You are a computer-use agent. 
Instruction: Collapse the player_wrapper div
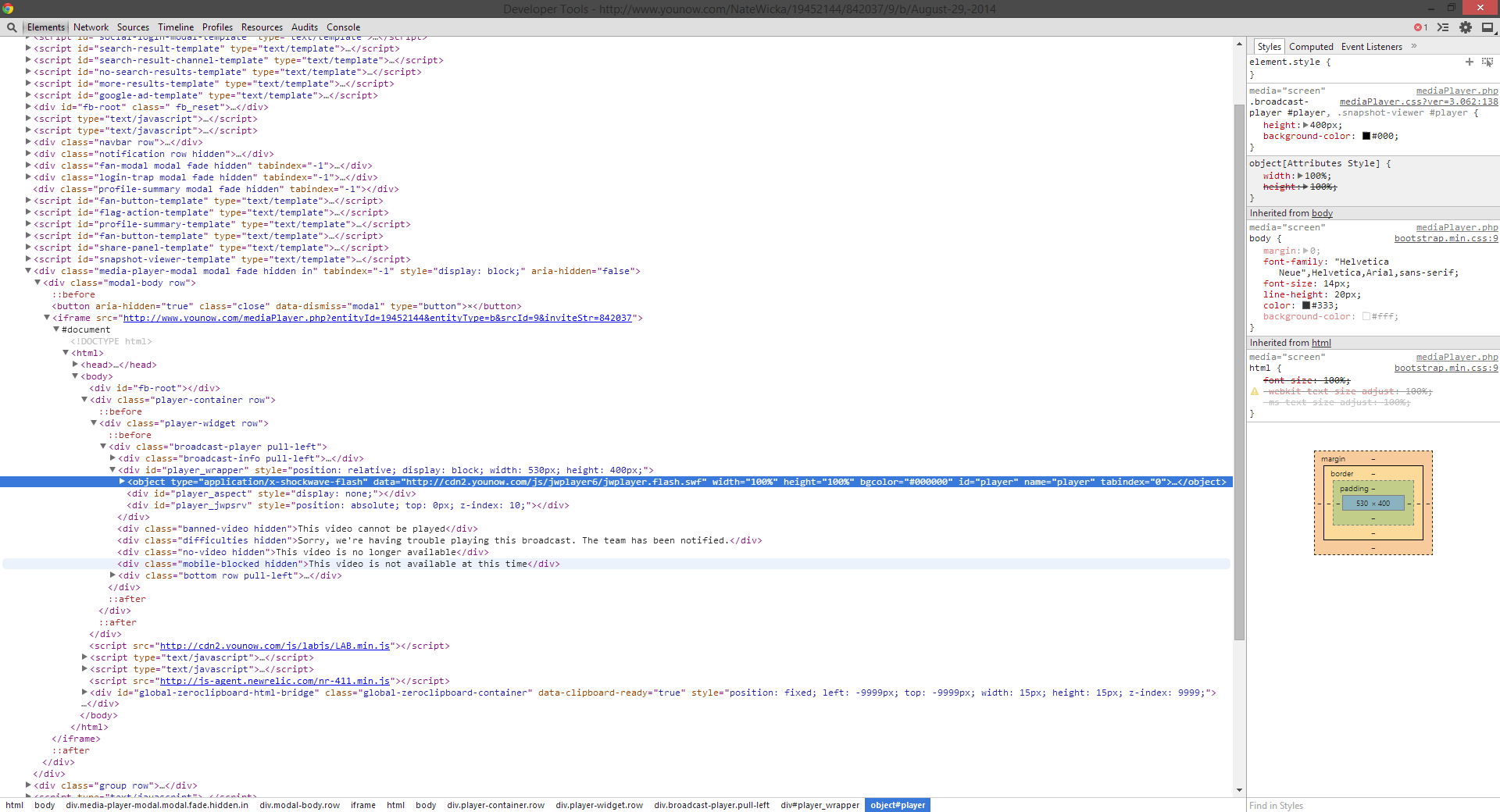click(112, 470)
